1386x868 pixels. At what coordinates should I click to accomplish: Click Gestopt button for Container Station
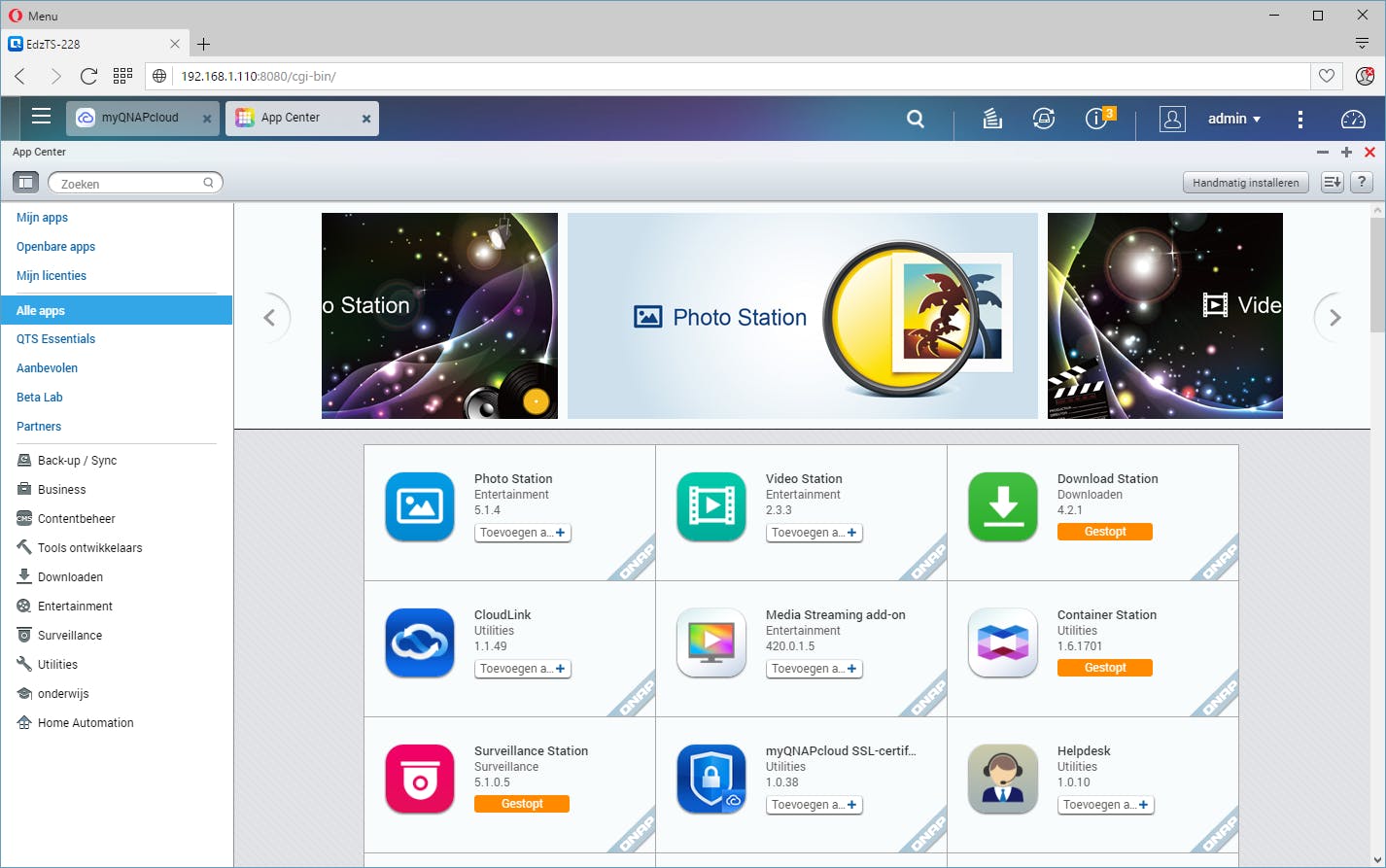(1105, 668)
